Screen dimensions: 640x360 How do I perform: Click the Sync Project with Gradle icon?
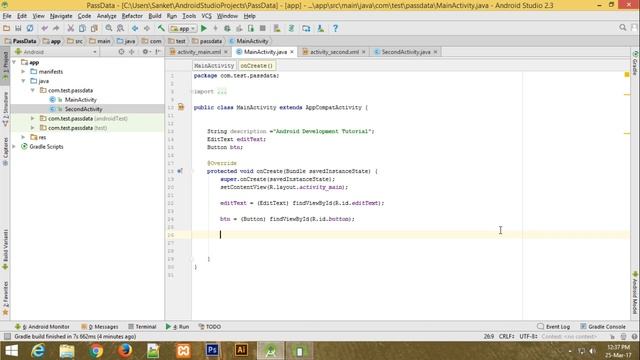(x=291, y=28)
